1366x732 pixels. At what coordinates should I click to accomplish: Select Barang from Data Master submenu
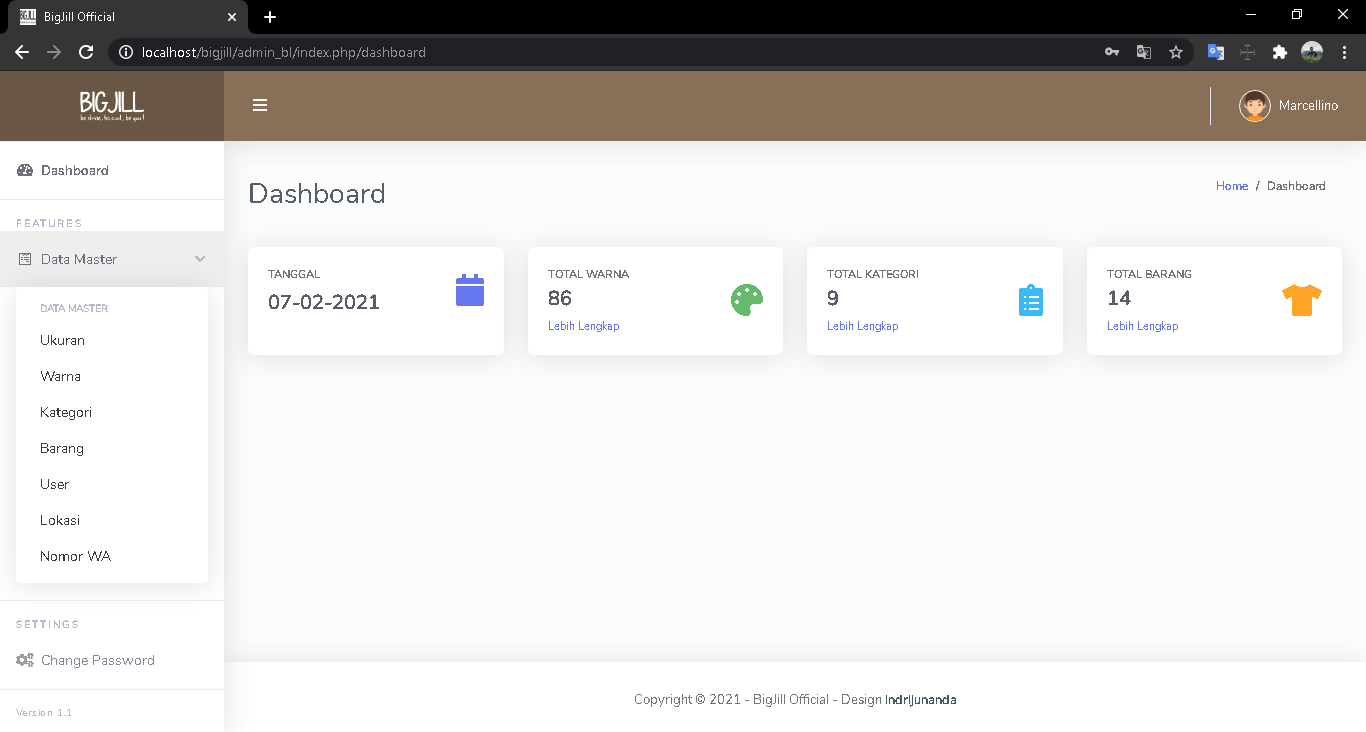pos(62,448)
